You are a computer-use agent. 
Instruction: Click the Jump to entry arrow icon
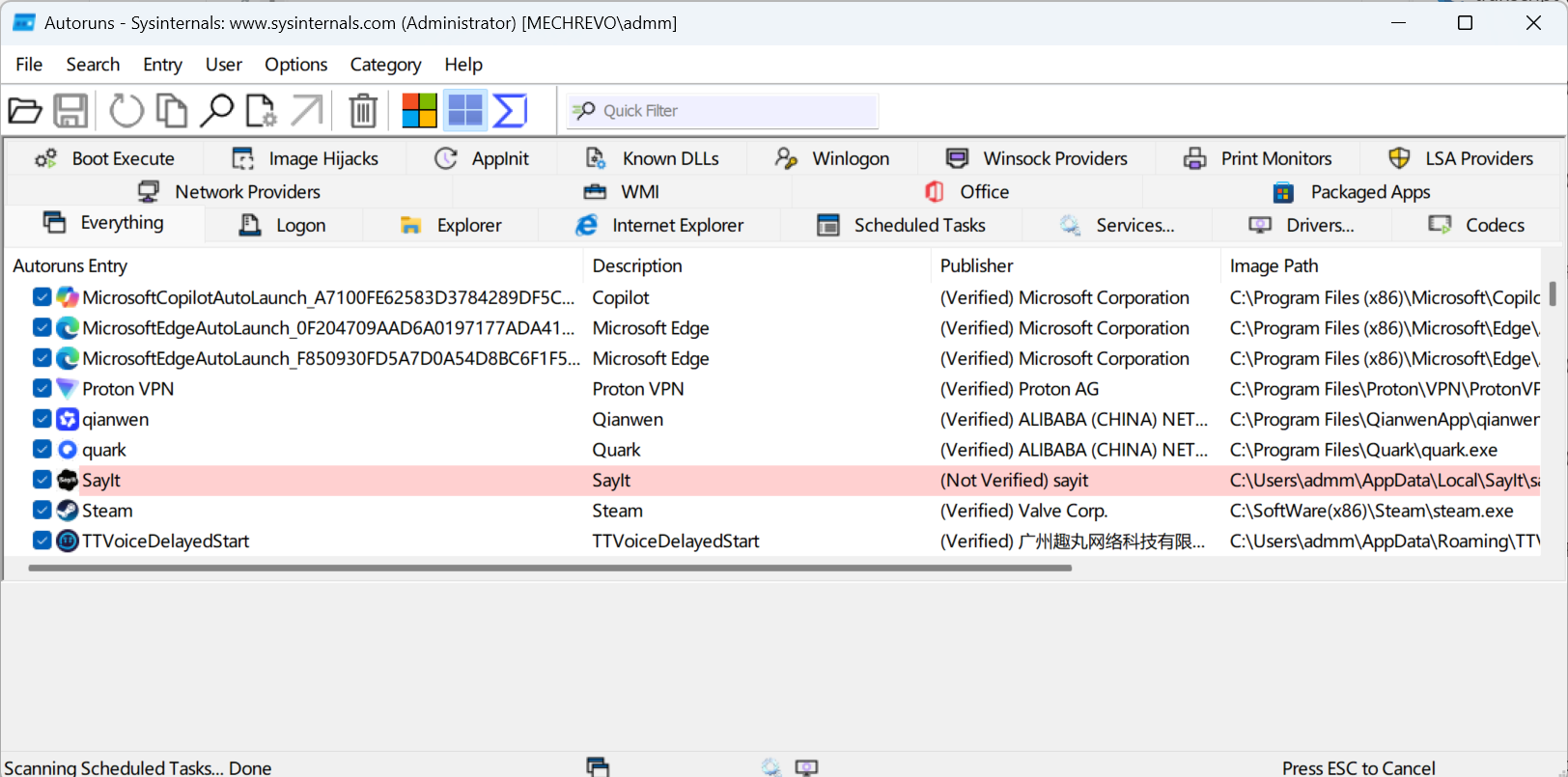pos(307,111)
